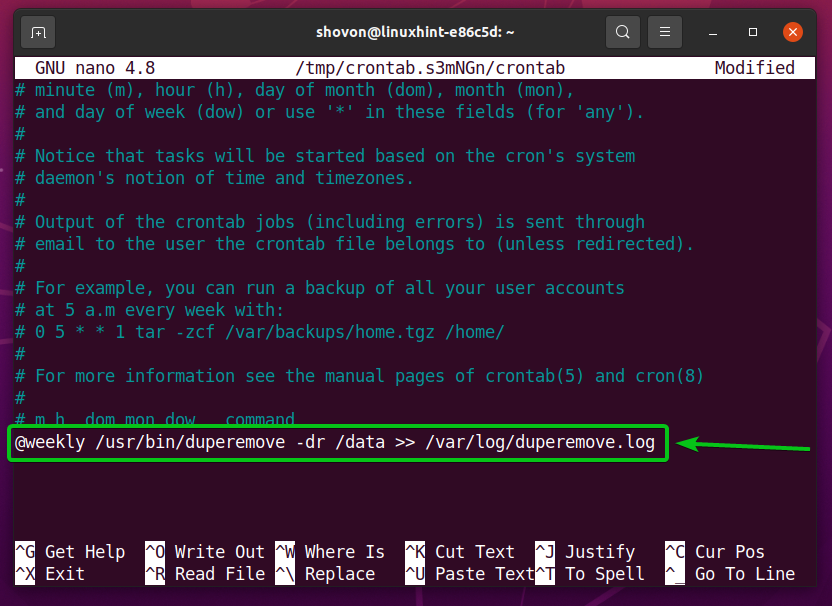Click the ^_ Go To Line shortcut
This screenshot has width=832, height=606.
(730, 574)
